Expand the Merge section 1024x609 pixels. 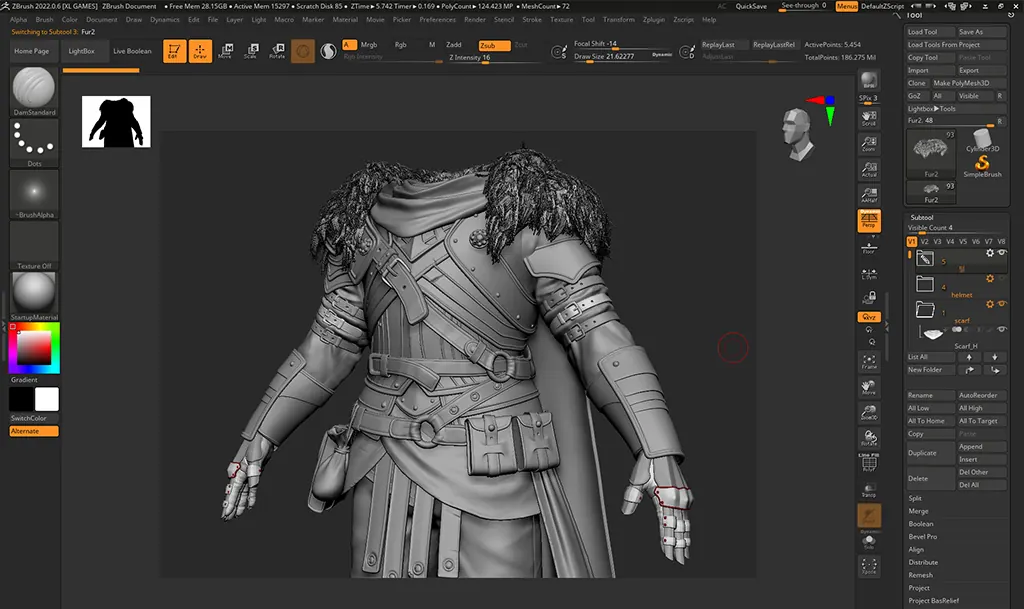click(x=918, y=511)
